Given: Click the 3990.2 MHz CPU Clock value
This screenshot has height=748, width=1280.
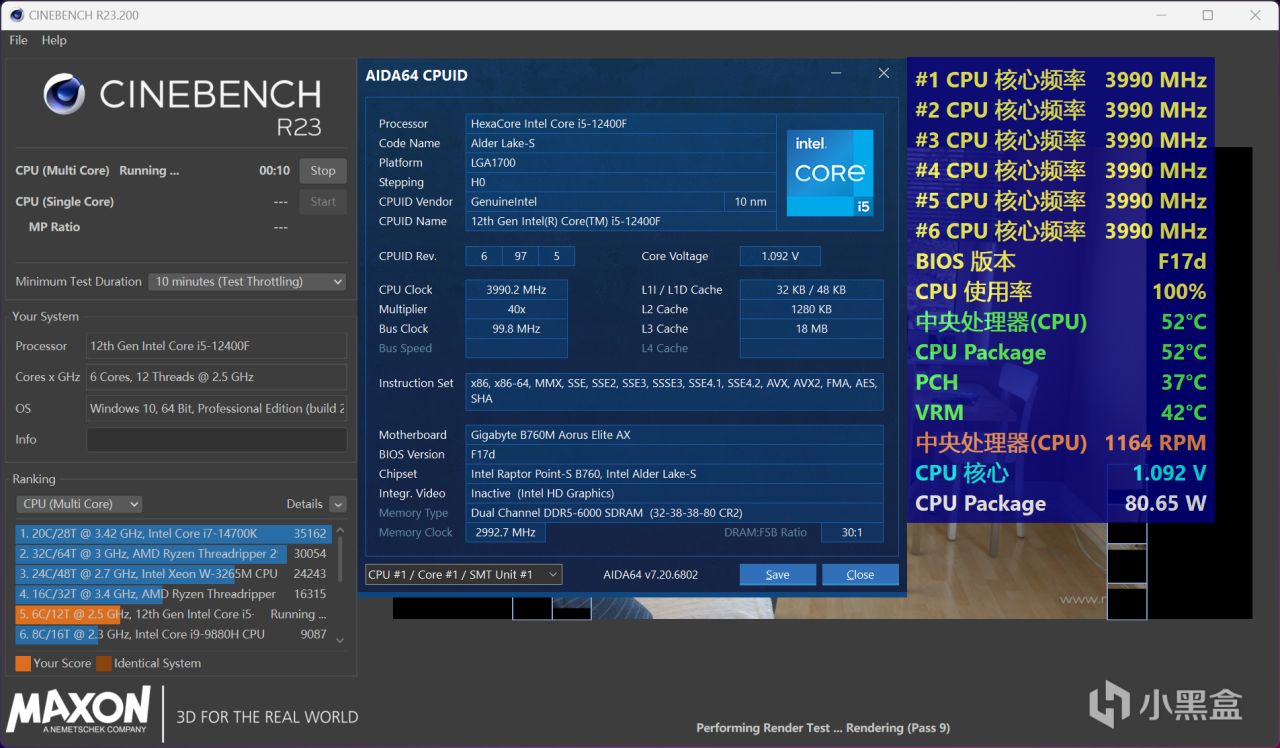Looking at the screenshot, I should [x=517, y=290].
